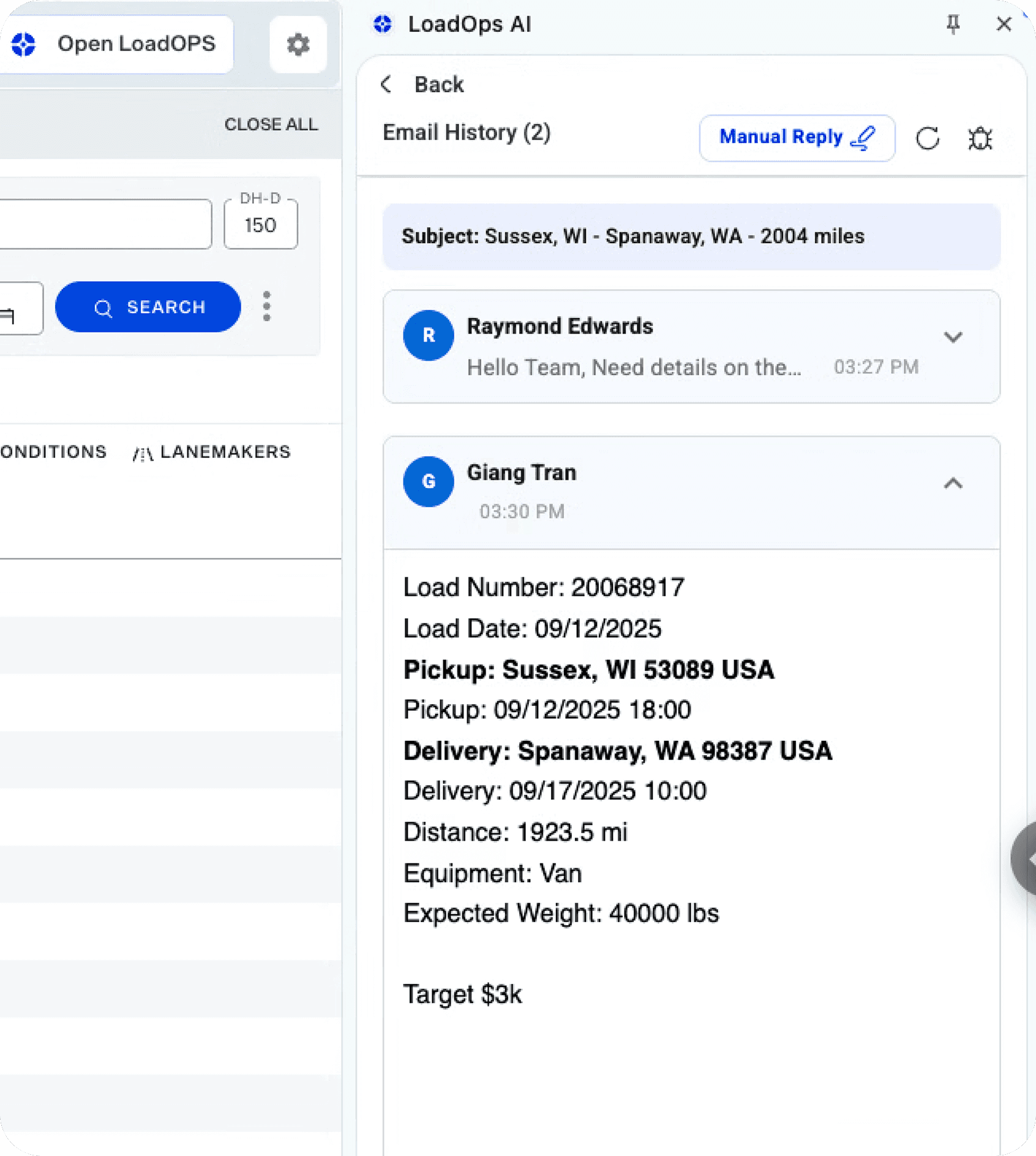The image size is (1036, 1156).
Task: Open the bug report tool
Action: pyautogui.click(x=980, y=138)
